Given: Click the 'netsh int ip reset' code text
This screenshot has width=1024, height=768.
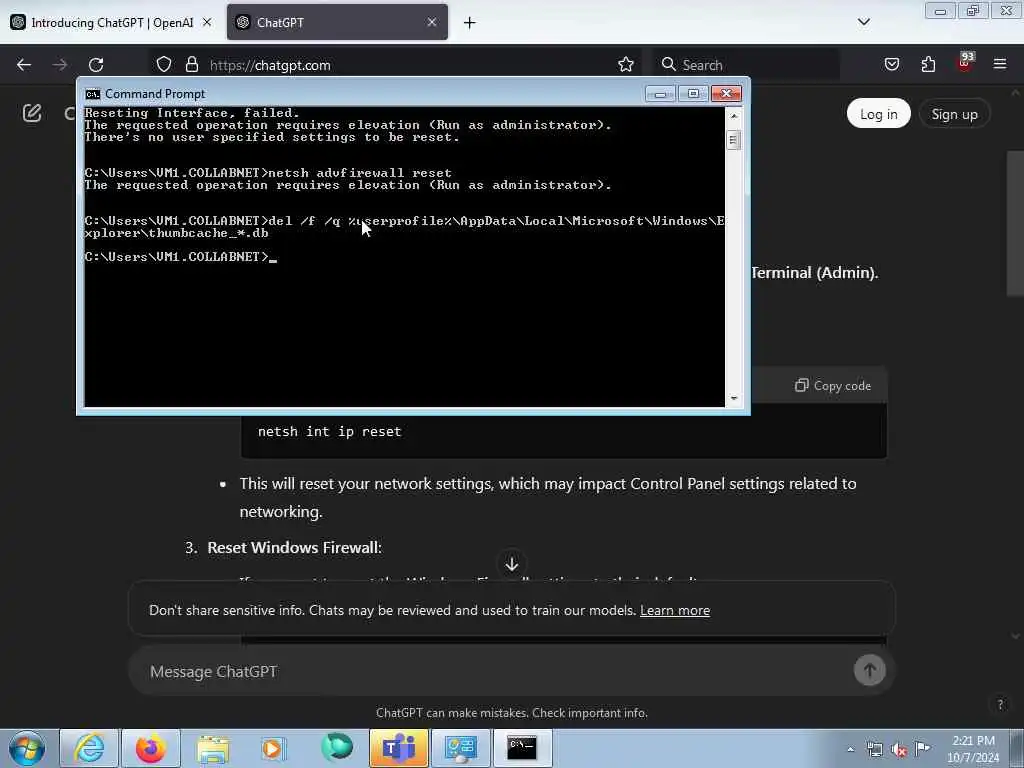Looking at the screenshot, I should click(330, 432).
